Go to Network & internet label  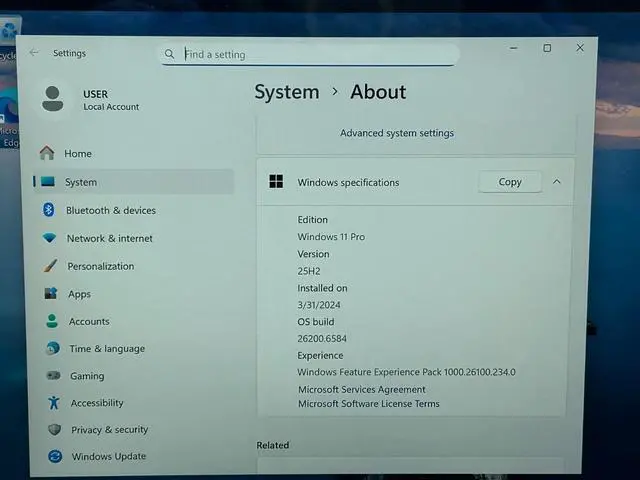coord(109,238)
